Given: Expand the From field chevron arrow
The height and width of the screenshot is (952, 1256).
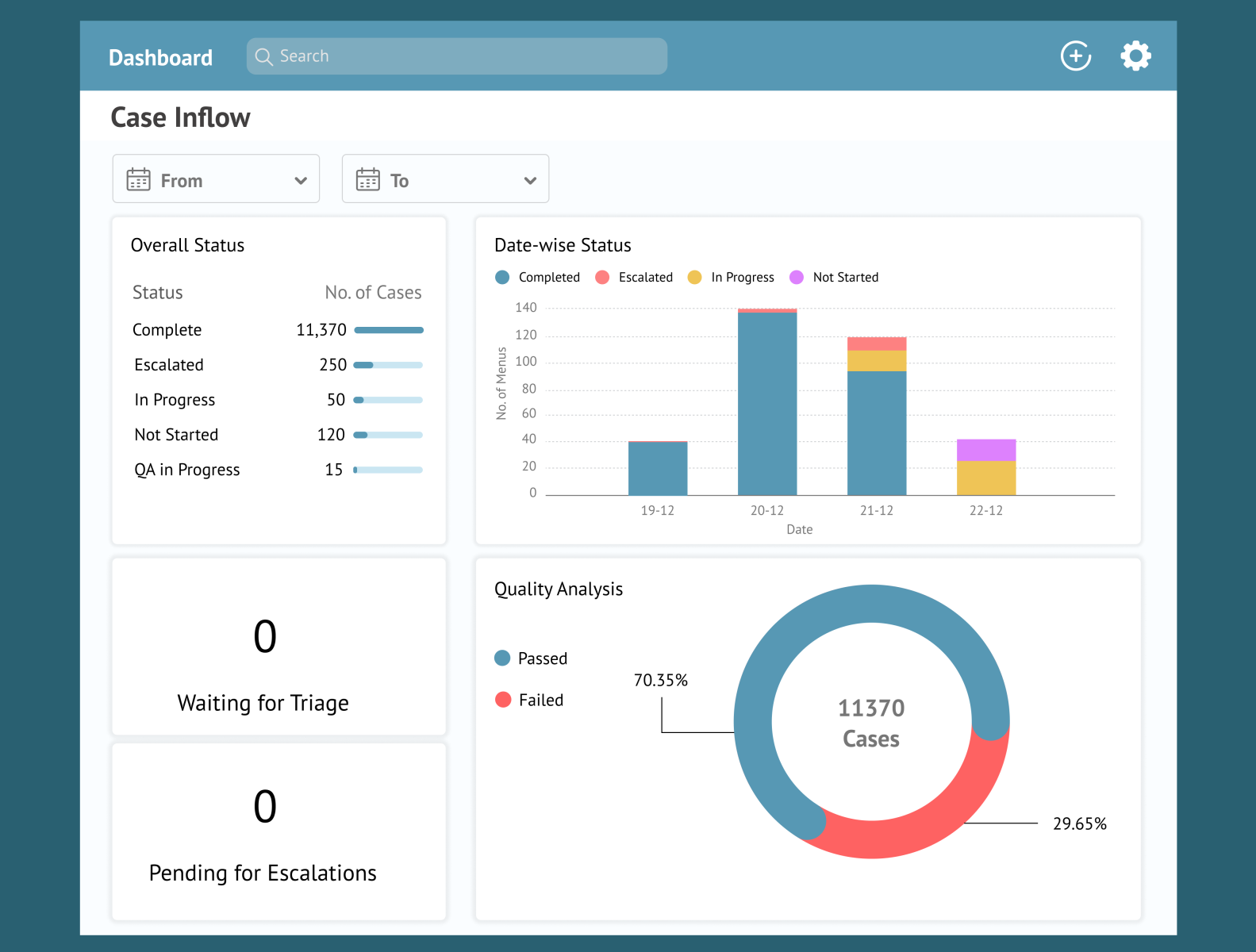Looking at the screenshot, I should (301, 181).
